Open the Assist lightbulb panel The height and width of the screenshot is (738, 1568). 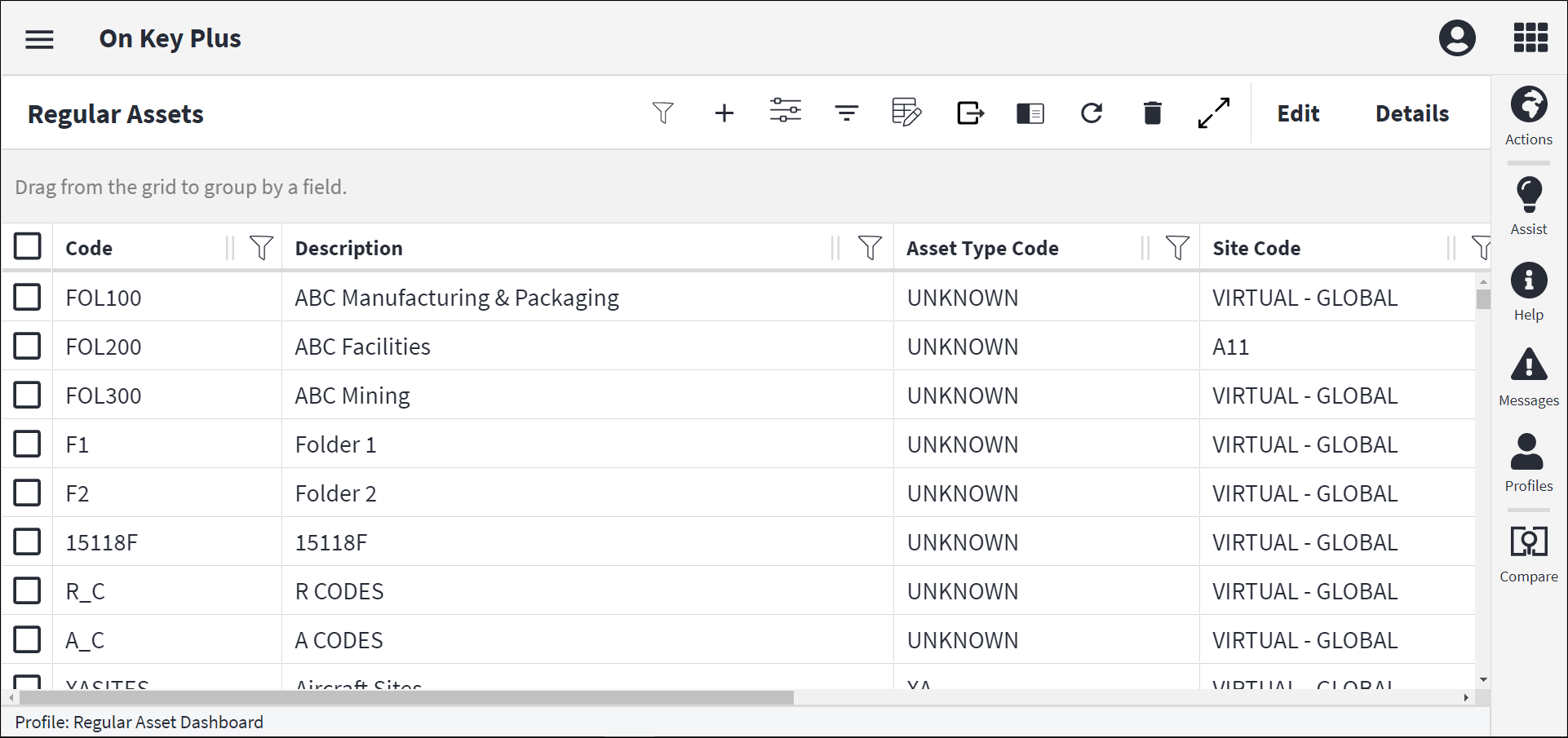[1528, 205]
